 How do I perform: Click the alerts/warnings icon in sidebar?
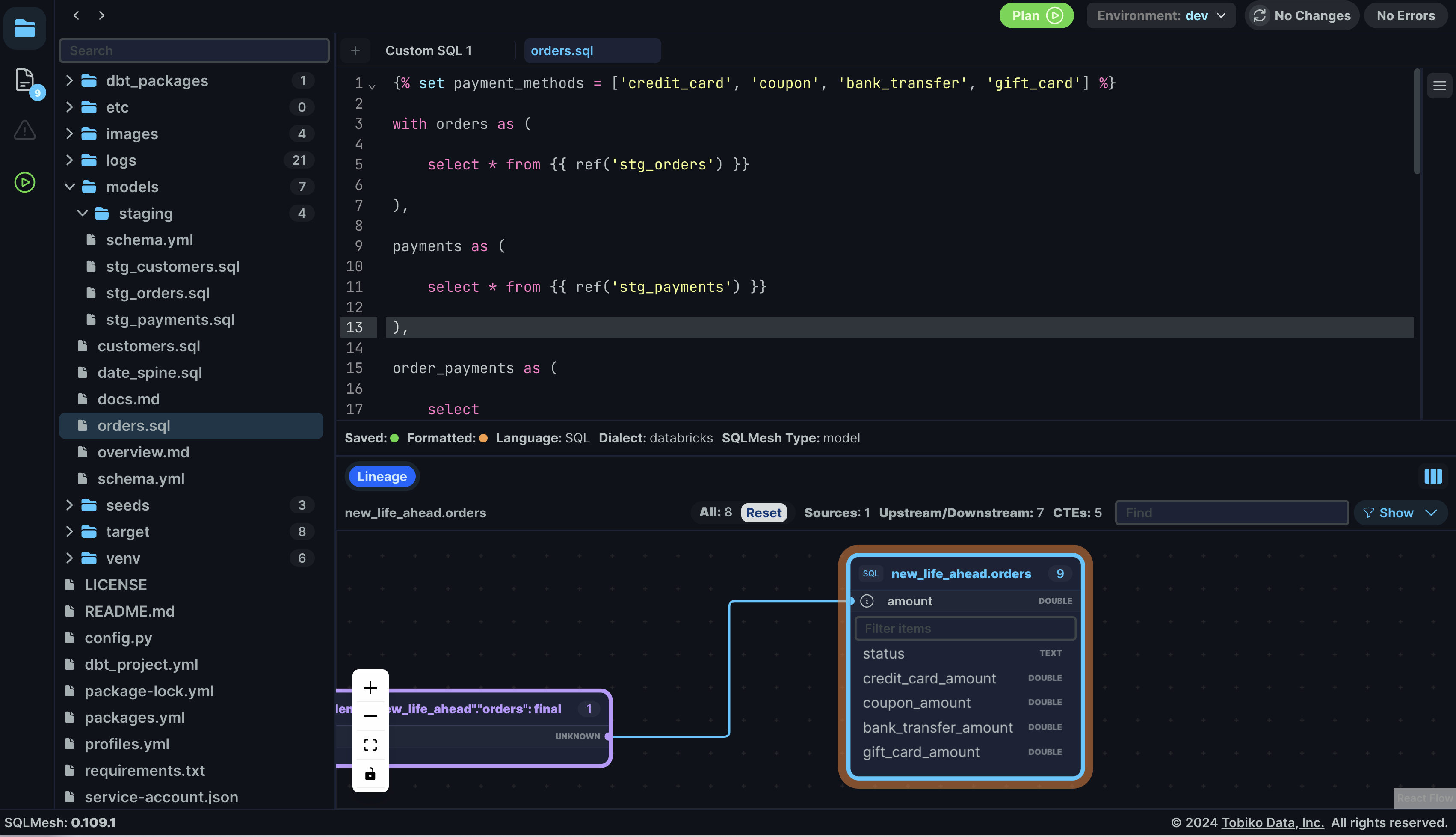click(x=24, y=131)
